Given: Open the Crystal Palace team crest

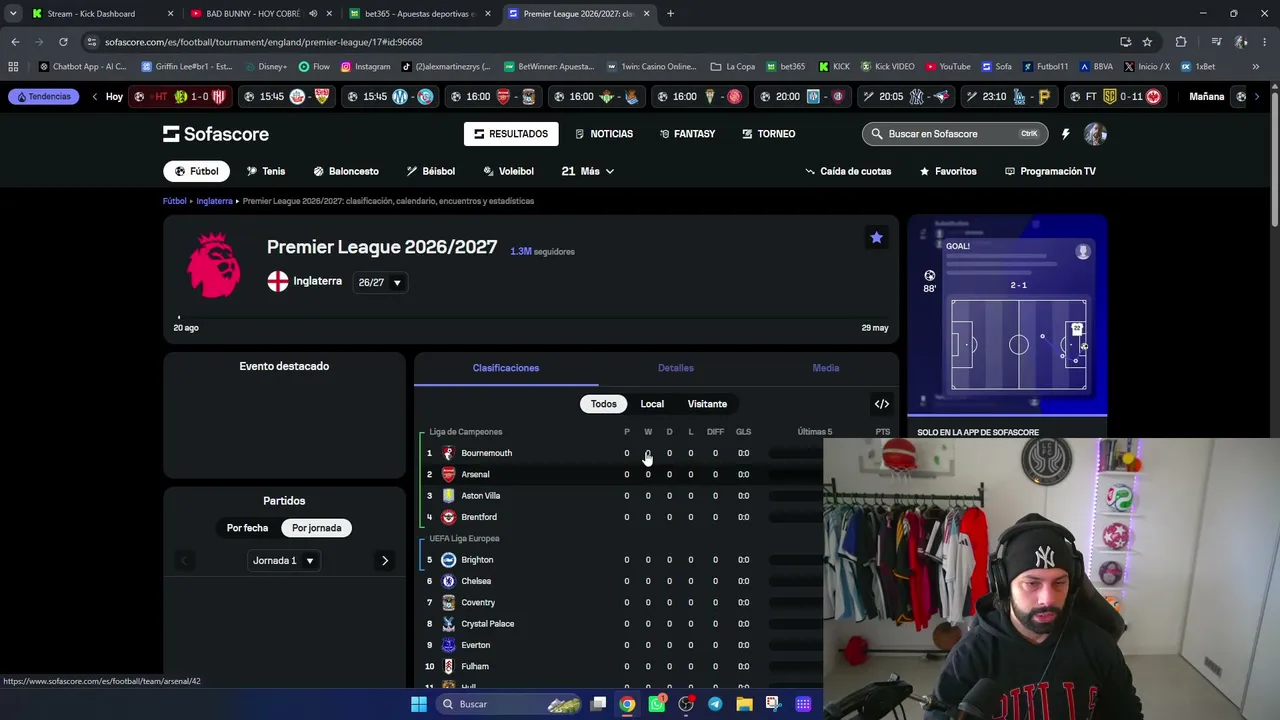Looking at the screenshot, I should pos(448,624).
